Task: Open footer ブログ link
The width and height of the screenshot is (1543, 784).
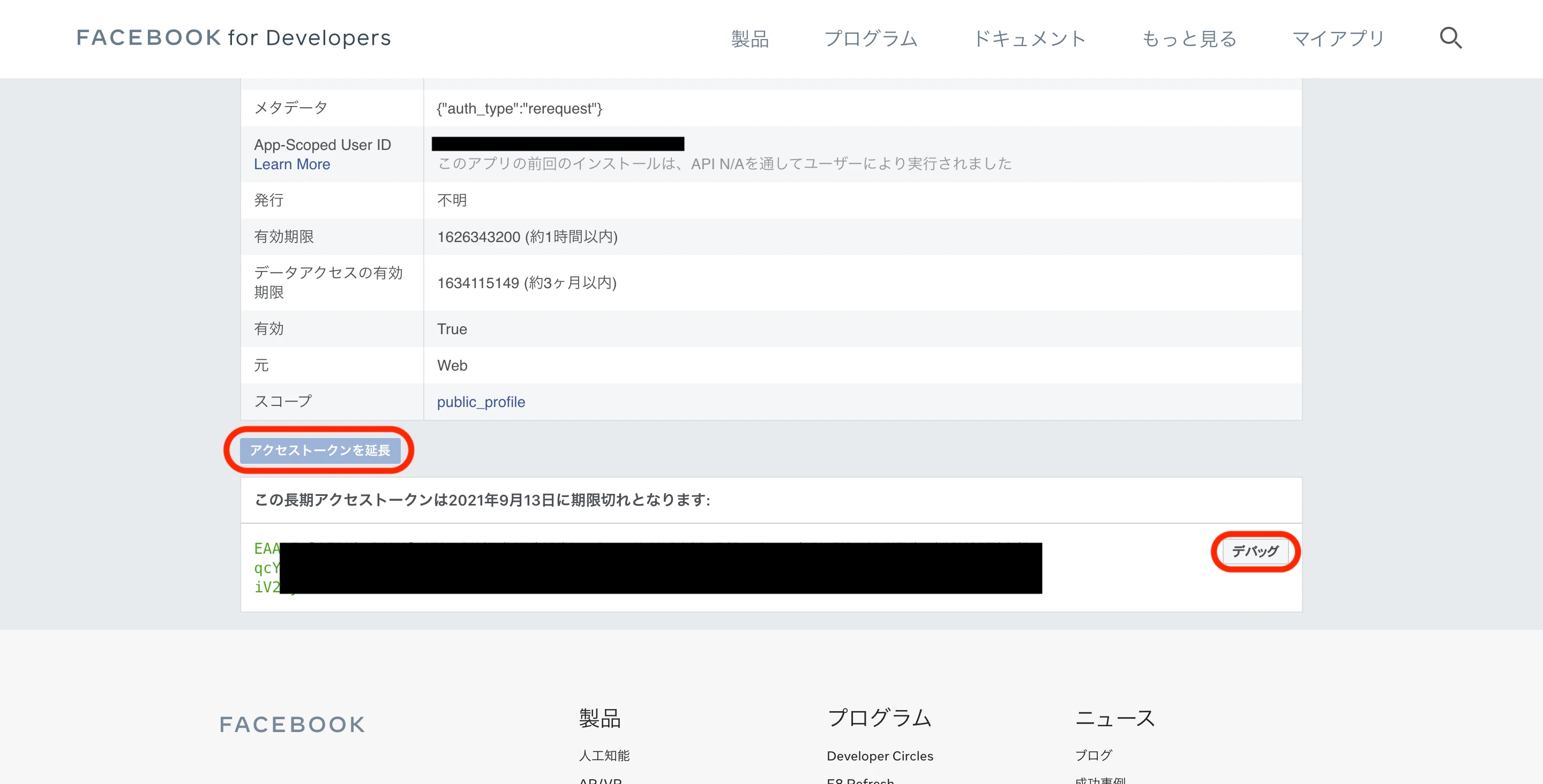Action: 1093,755
